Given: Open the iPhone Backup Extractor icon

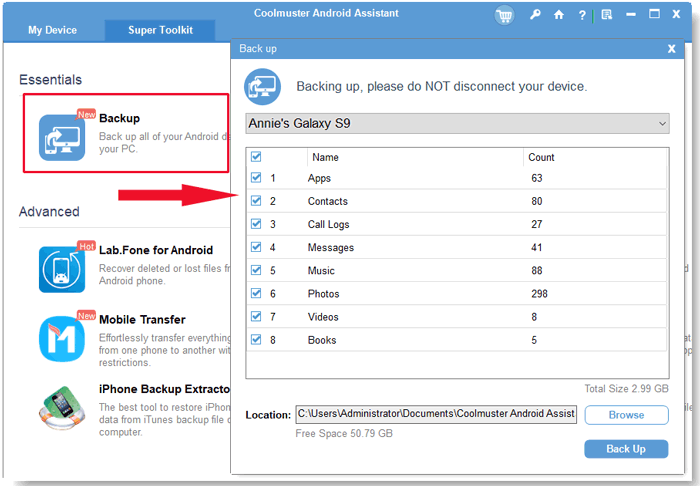Looking at the screenshot, I should point(62,406).
